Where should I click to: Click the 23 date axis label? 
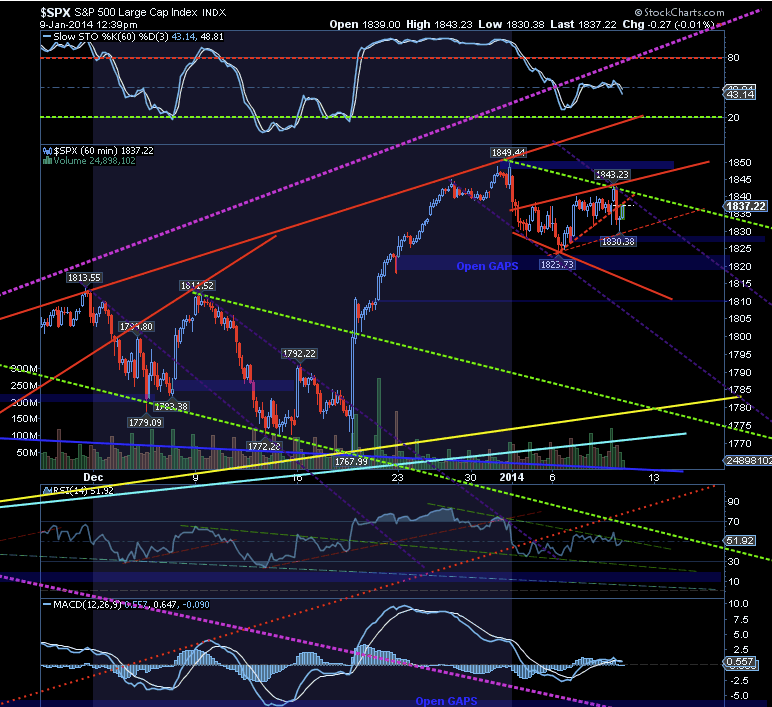pyautogui.click(x=397, y=477)
